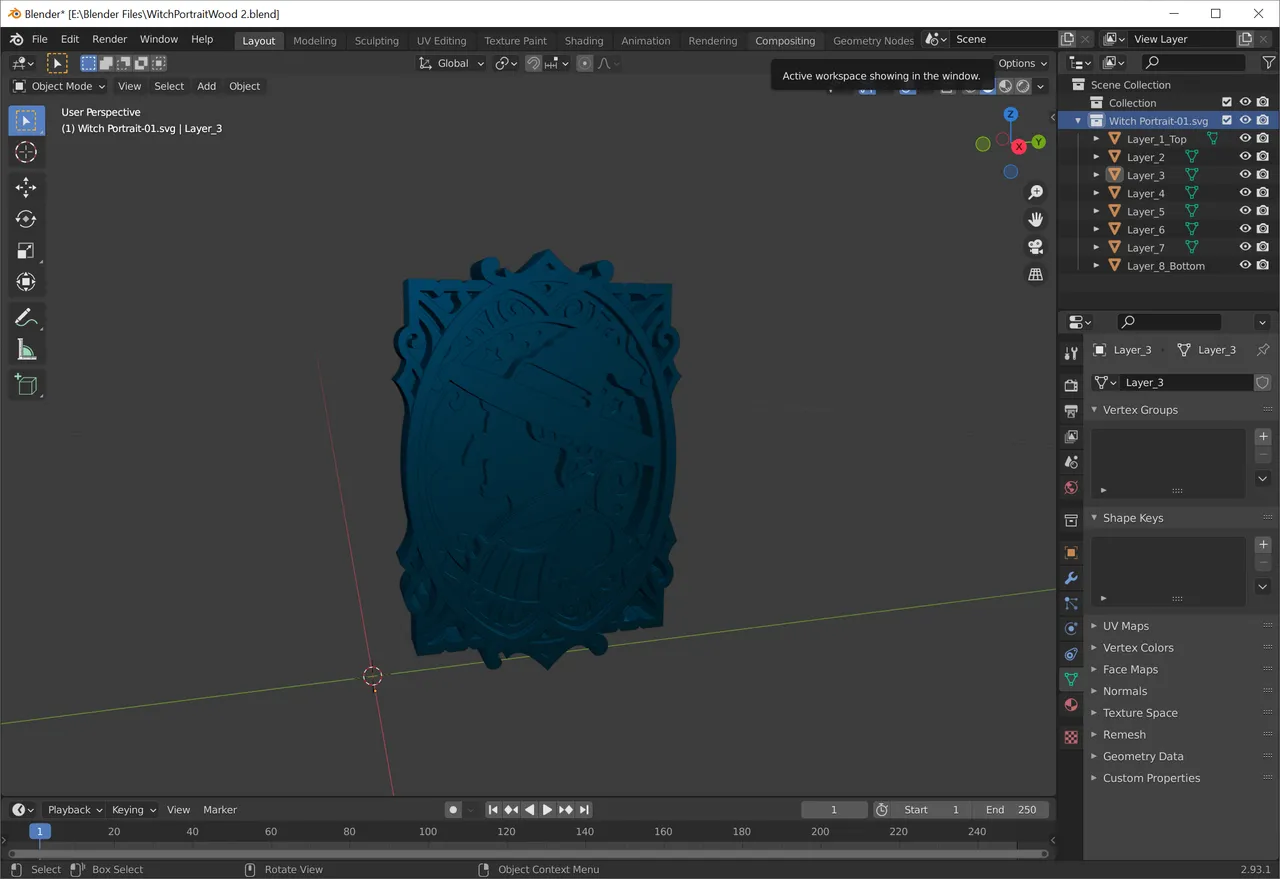Add a new vertex group with plus button
Viewport: 1280px width, 879px height.
[x=1263, y=437]
